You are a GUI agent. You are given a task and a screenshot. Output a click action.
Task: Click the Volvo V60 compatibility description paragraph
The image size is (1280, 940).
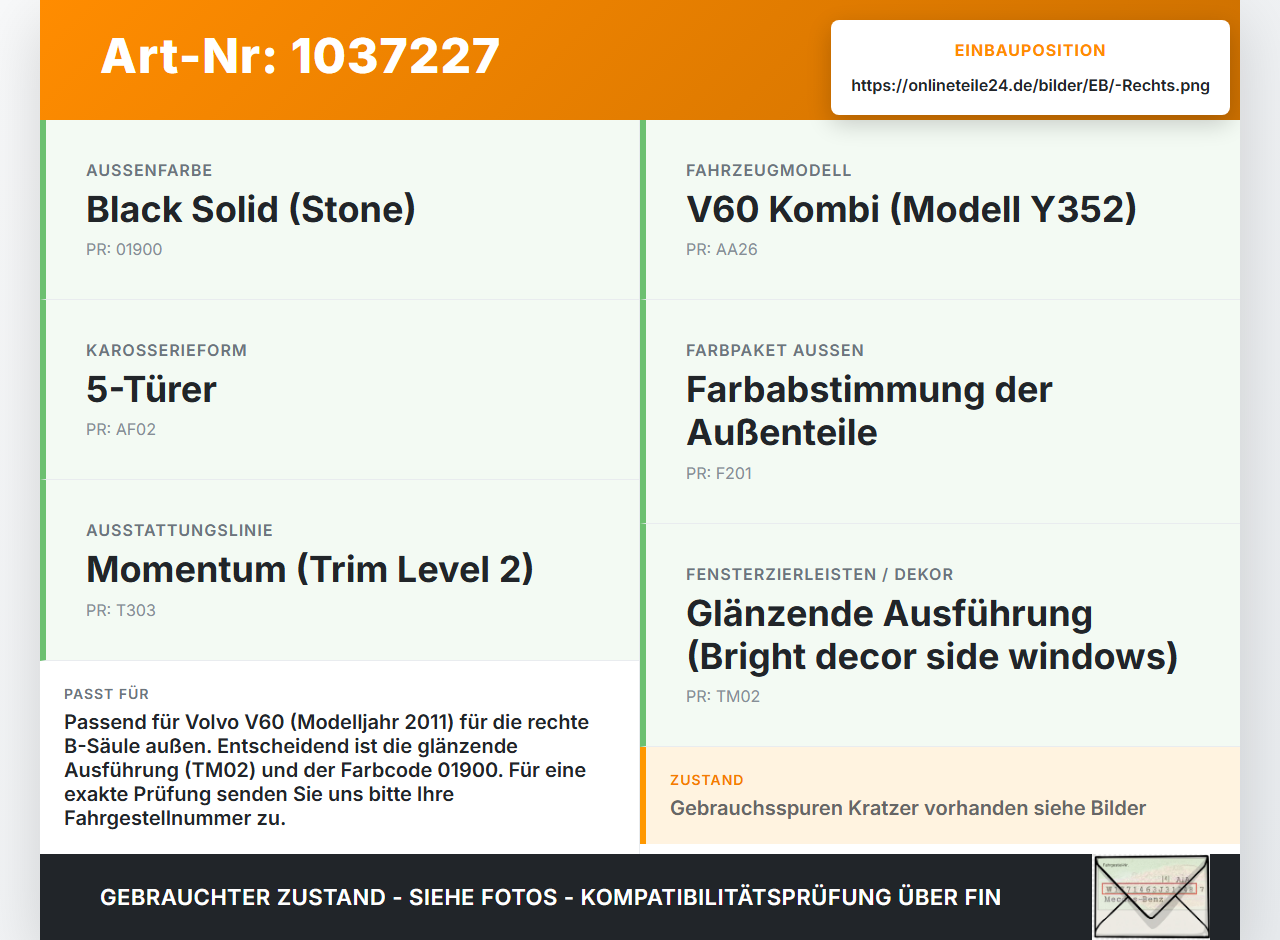point(326,770)
